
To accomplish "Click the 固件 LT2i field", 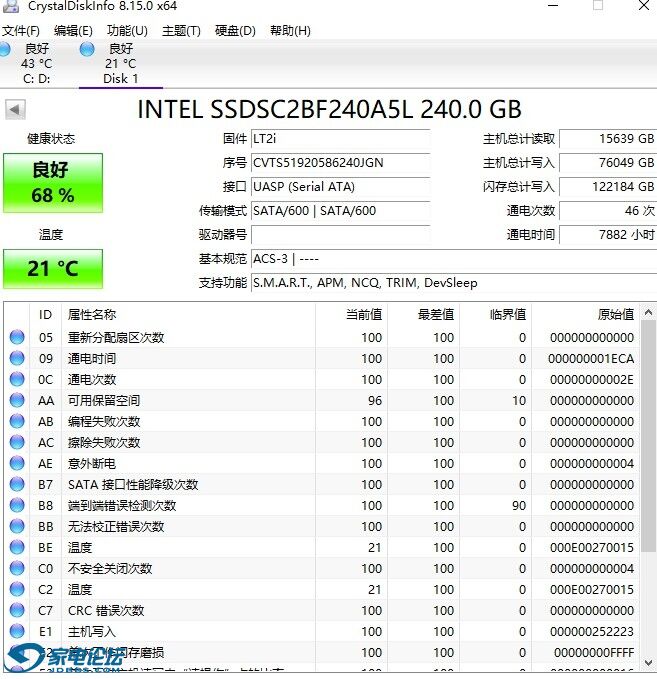I will coord(340,139).
